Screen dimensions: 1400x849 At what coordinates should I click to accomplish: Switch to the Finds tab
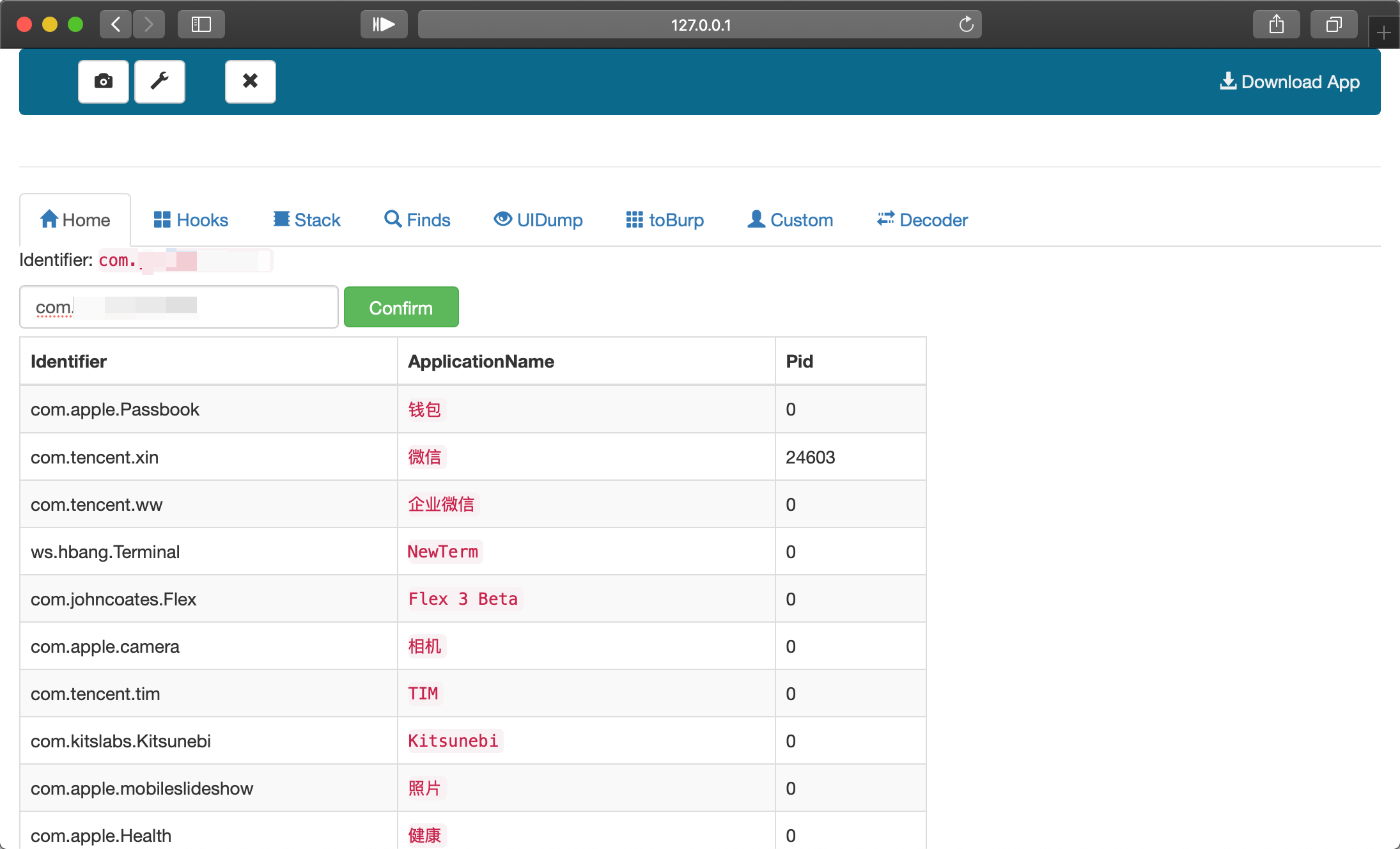pyautogui.click(x=417, y=220)
